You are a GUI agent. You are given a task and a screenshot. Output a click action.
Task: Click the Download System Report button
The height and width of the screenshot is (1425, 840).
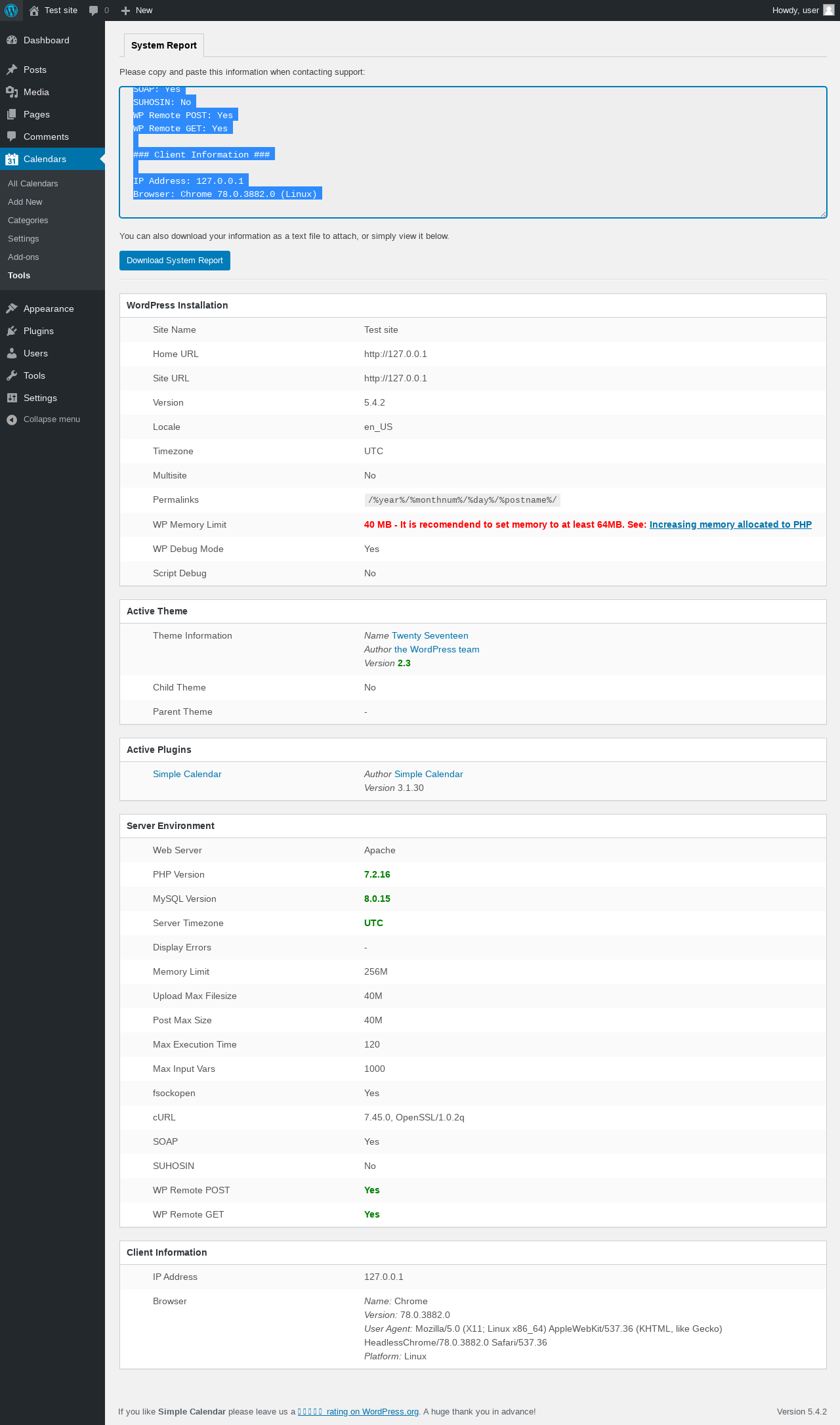coord(175,261)
